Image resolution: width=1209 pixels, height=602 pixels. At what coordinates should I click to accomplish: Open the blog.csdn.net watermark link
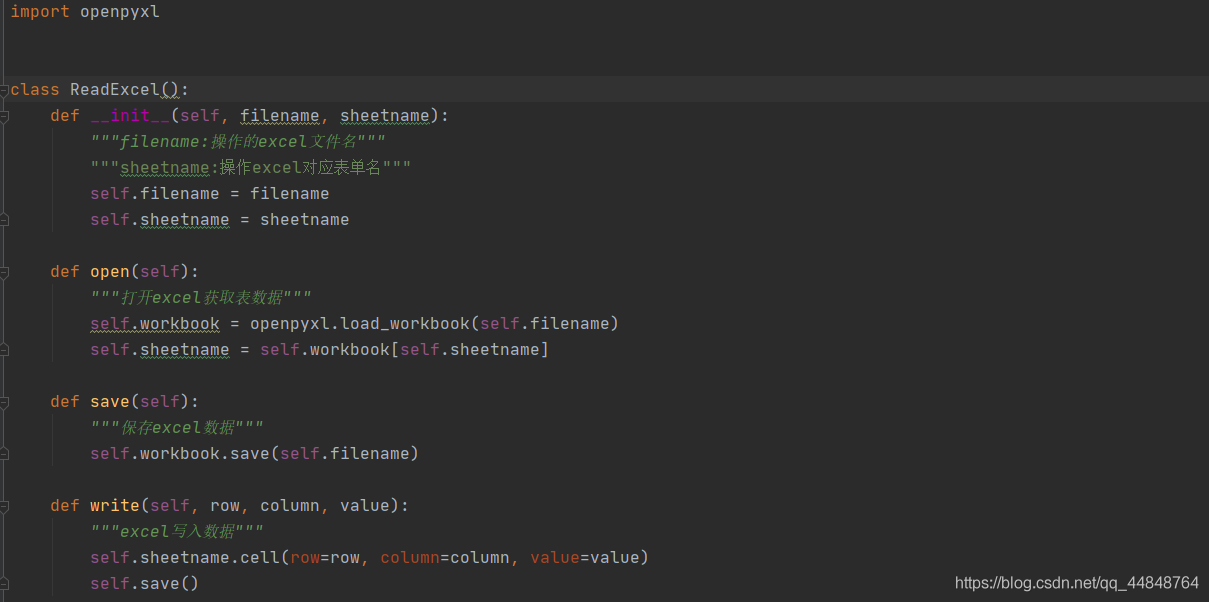pyautogui.click(x=1076, y=583)
